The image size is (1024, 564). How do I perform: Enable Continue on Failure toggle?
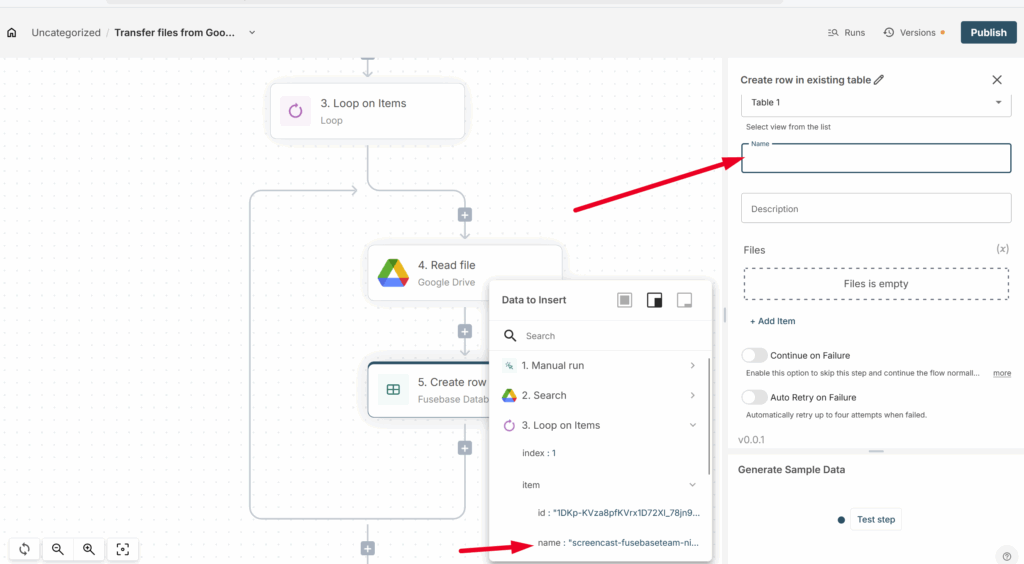[755, 355]
